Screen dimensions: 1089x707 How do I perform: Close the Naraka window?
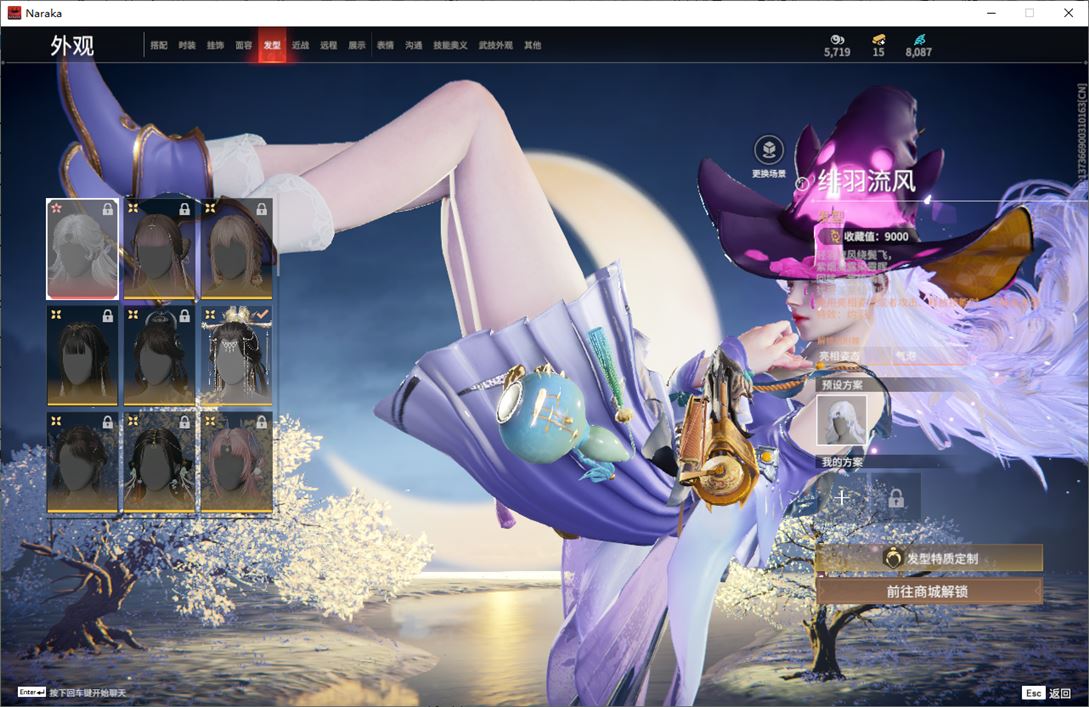(1068, 13)
